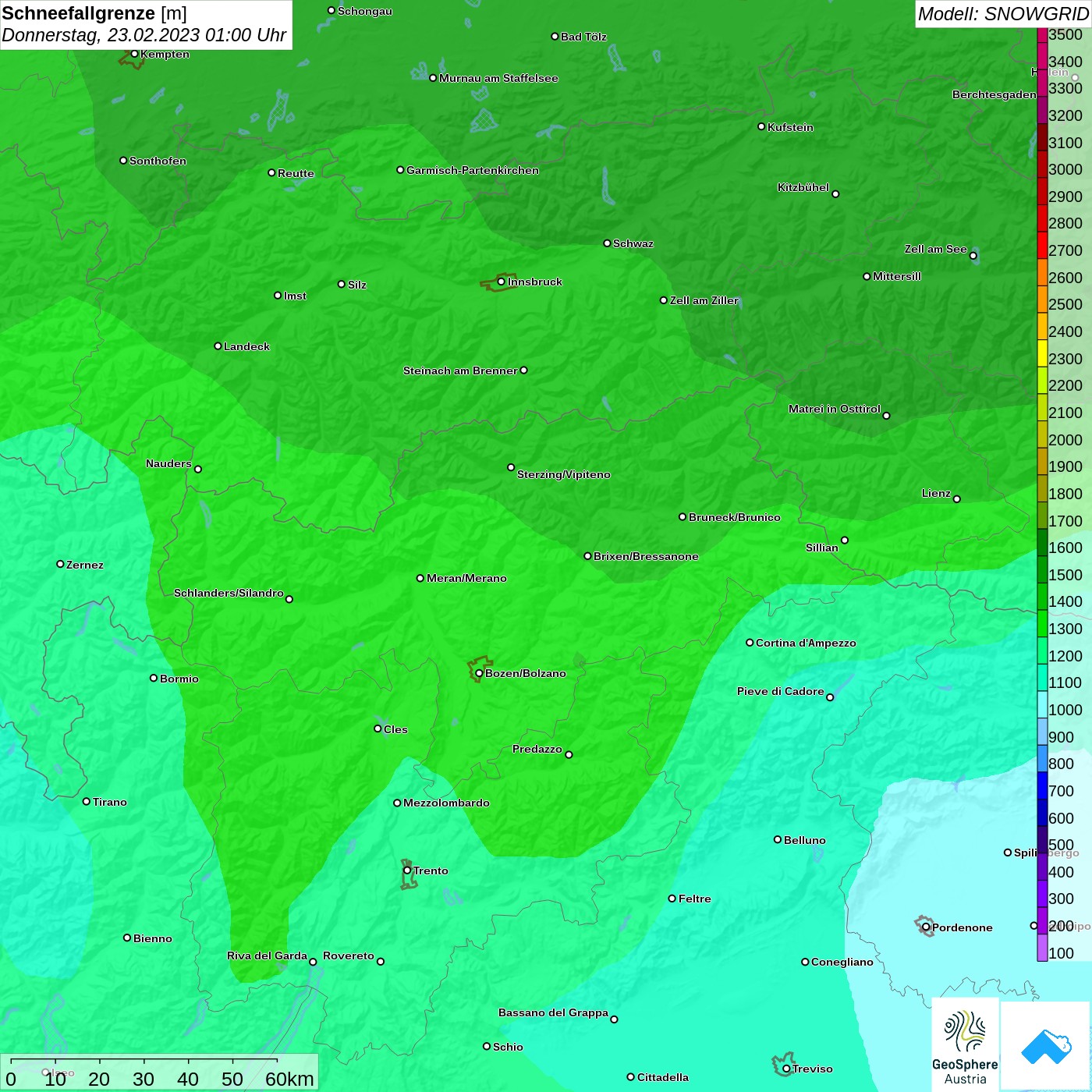Click the Kitzbühel label
This screenshot has height=1092, width=1092.
803,187
